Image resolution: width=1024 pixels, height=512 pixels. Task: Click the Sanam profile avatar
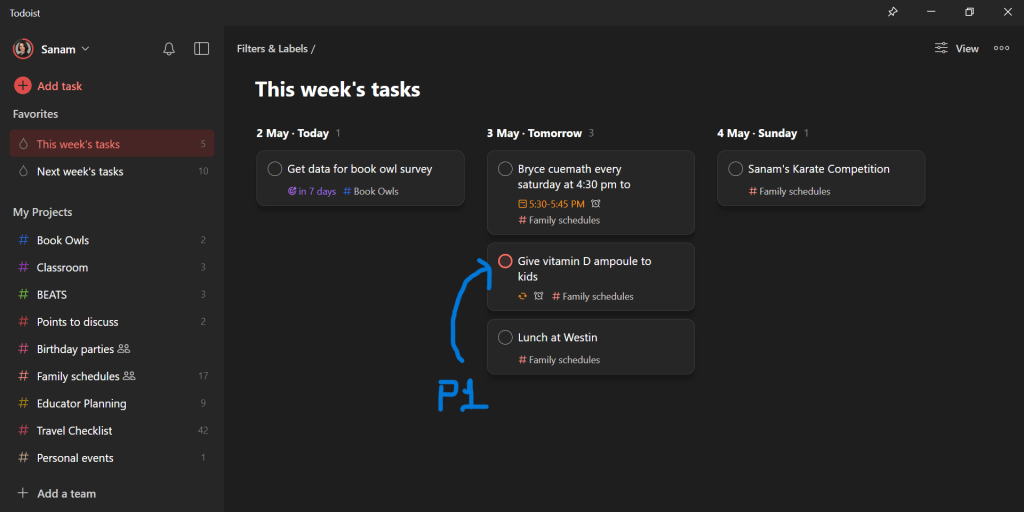[x=23, y=49]
